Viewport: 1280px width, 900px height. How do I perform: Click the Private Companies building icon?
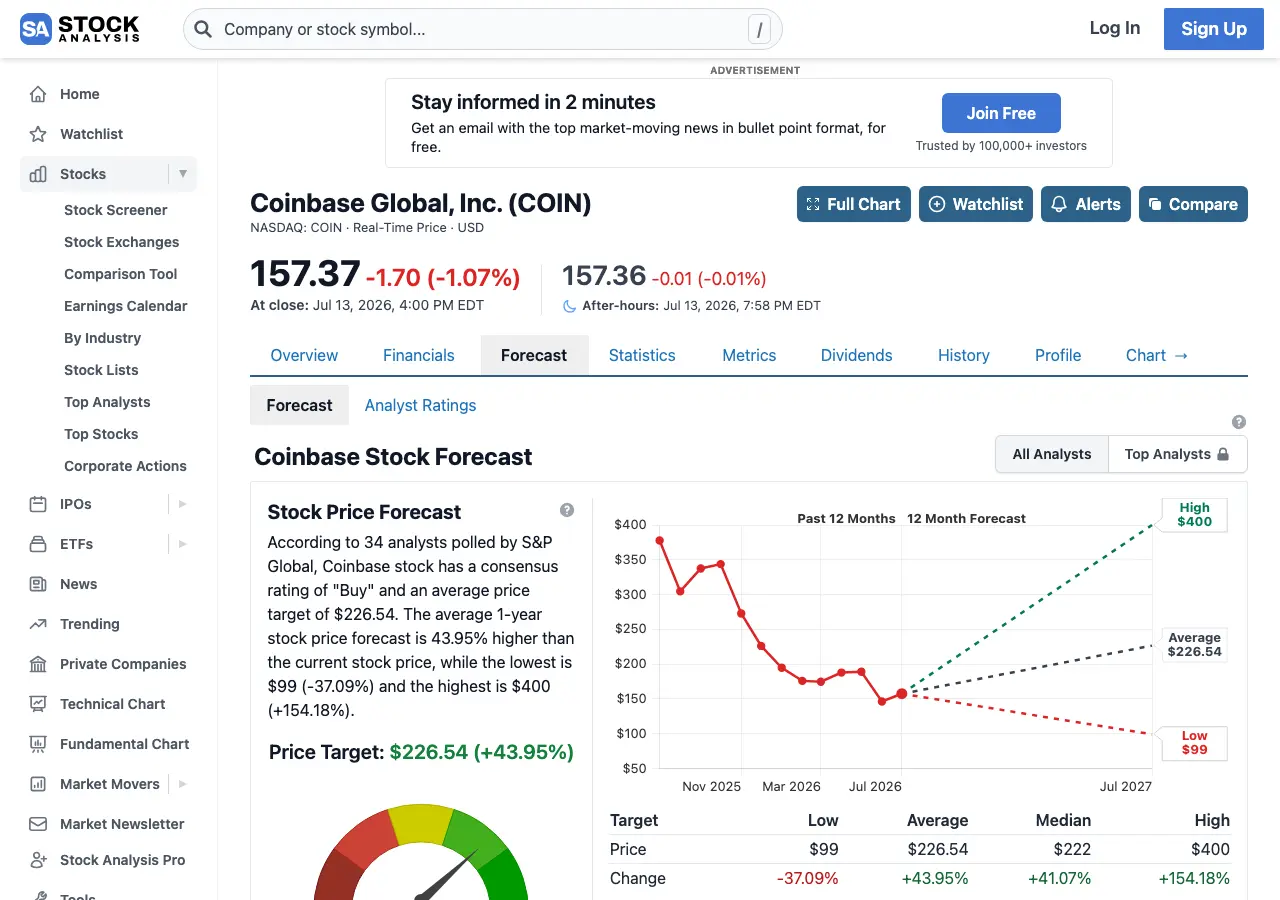coord(38,664)
